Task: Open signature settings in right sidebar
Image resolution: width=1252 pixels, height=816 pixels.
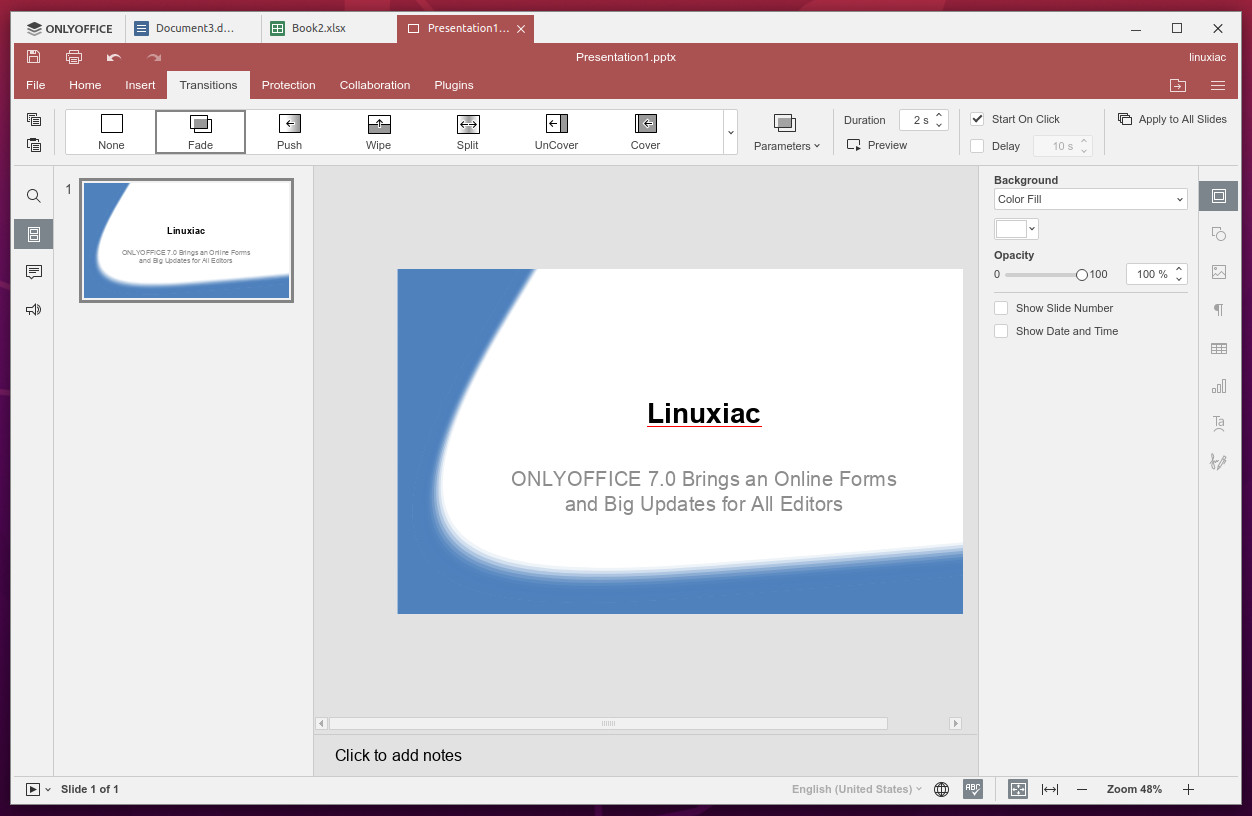Action: tap(1218, 462)
